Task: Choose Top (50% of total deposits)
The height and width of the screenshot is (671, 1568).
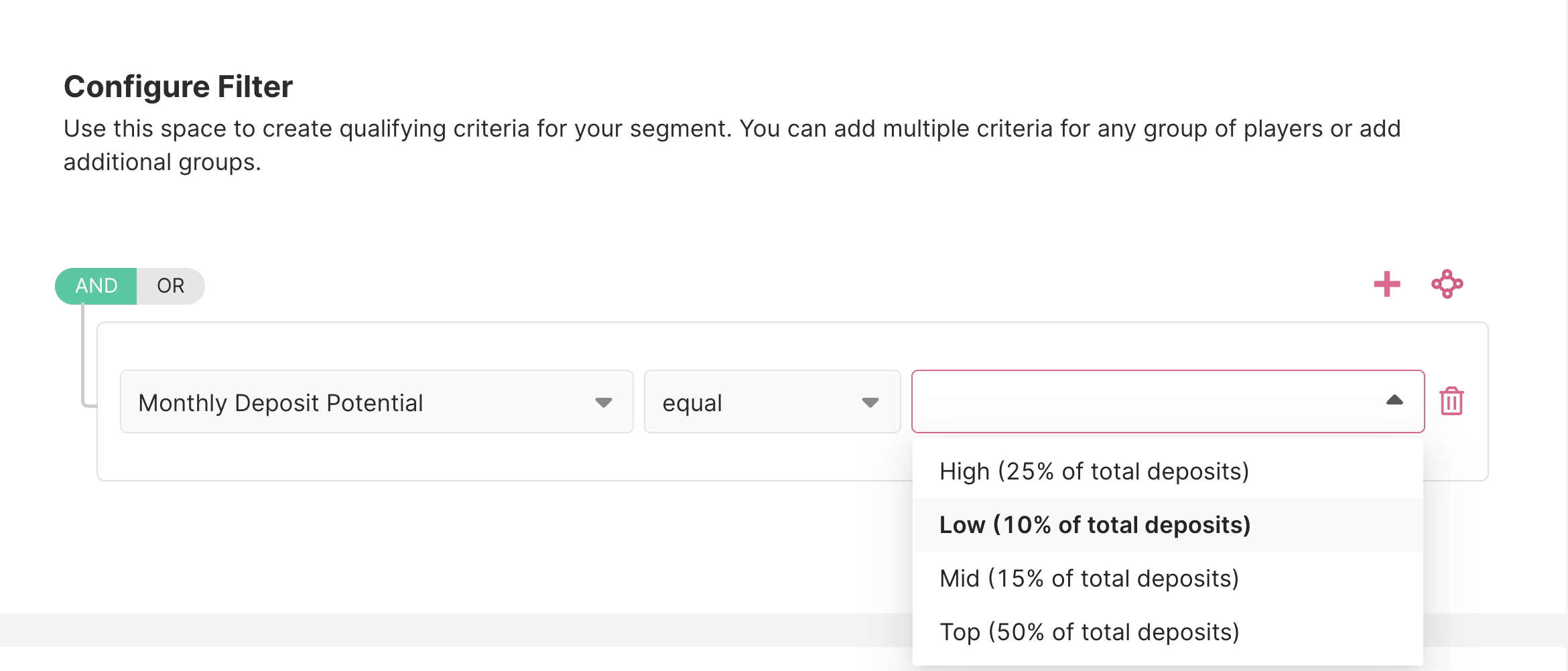Action: (x=1089, y=632)
